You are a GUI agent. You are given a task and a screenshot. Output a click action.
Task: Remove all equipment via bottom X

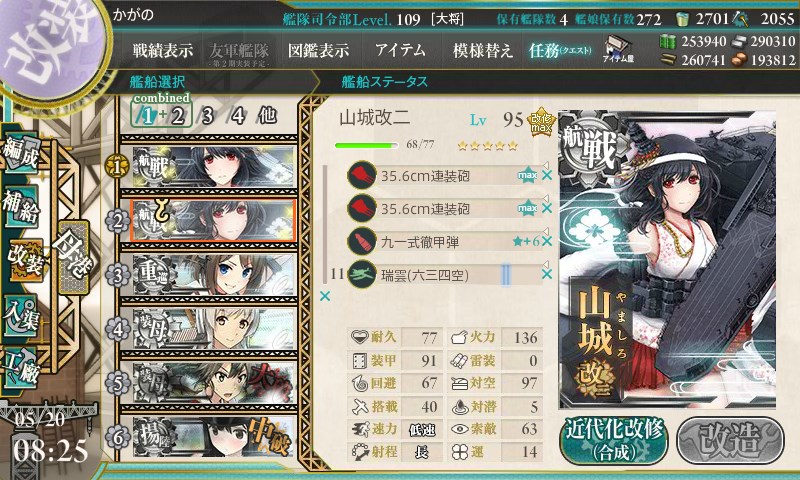coord(324,296)
